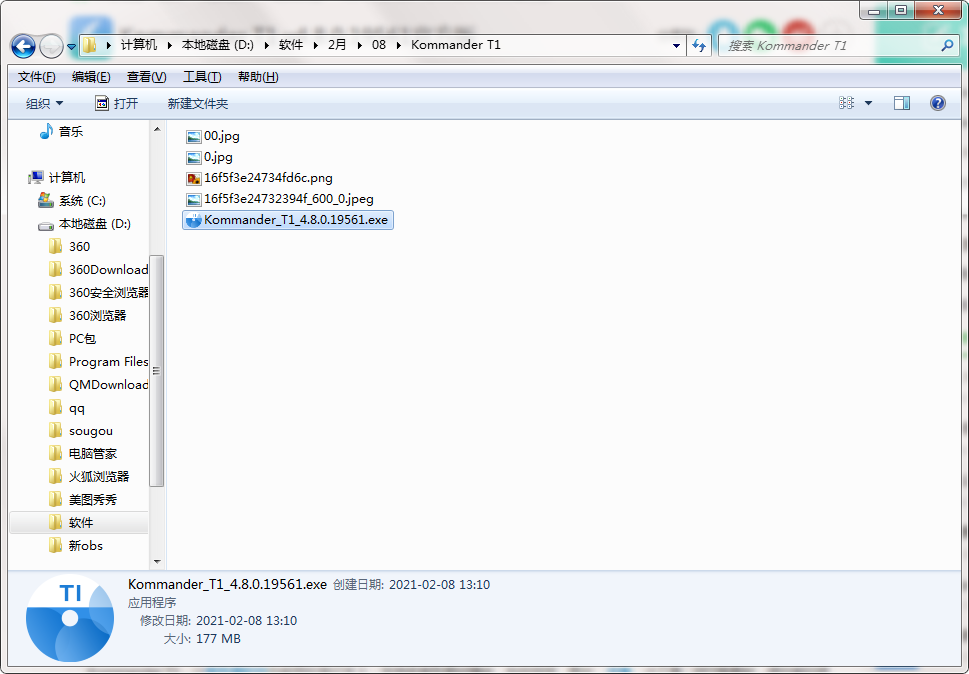Image resolution: width=969 pixels, height=674 pixels.
Task: Click the large Kommander T1 details icon
Action: pyautogui.click(x=70, y=618)
